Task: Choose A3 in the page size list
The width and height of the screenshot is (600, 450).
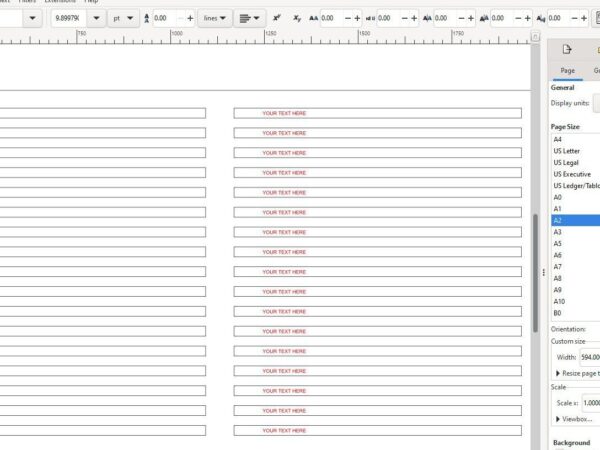Action: pyautogui.click(x=558, y=232)
